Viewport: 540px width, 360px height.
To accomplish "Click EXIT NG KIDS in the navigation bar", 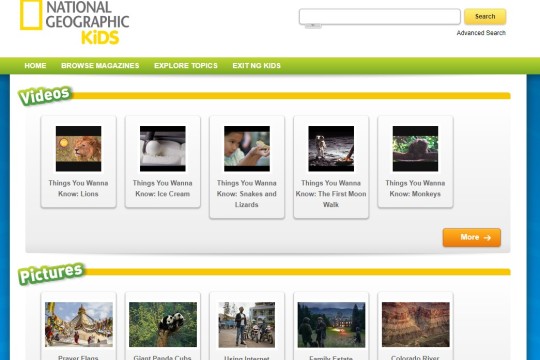I will [257, 65].
